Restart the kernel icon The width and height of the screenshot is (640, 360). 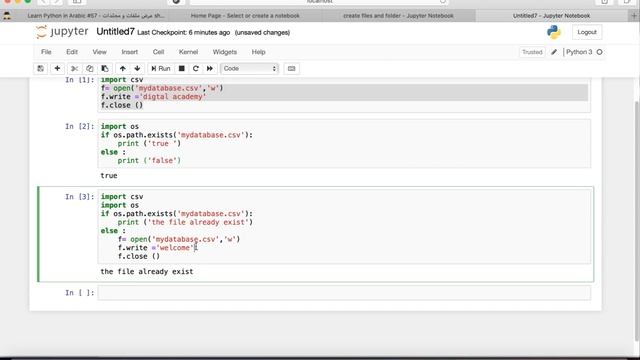coord(196,69)
